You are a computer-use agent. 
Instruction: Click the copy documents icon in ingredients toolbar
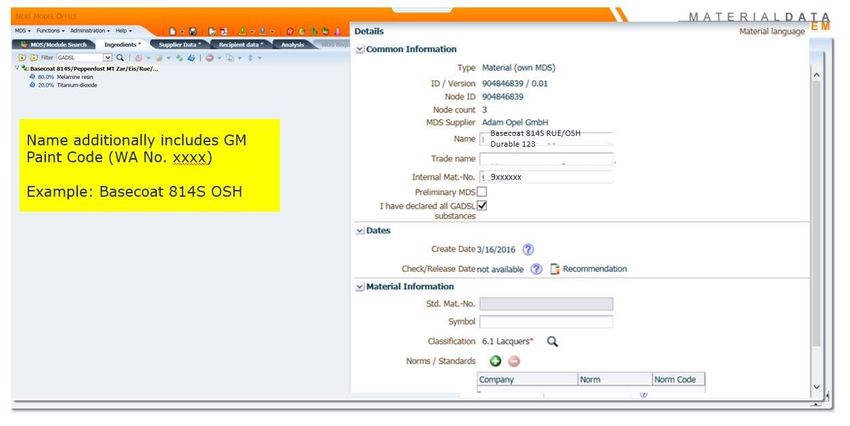coord(230,58)
